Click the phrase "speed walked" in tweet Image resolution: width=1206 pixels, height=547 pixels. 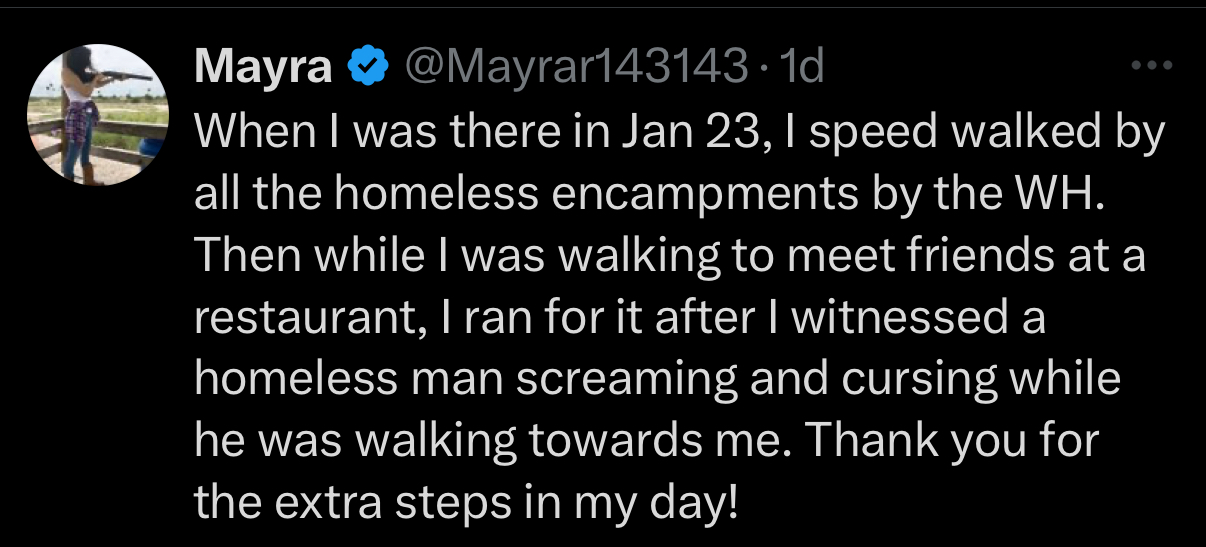tap(945, 133)
